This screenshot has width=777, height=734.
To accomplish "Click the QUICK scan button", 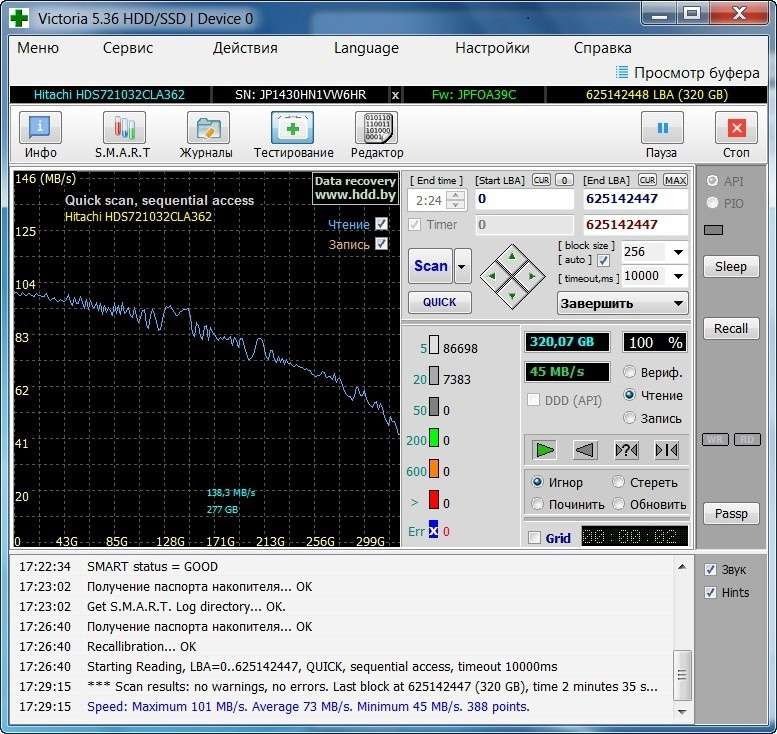I will click(439, 302).
